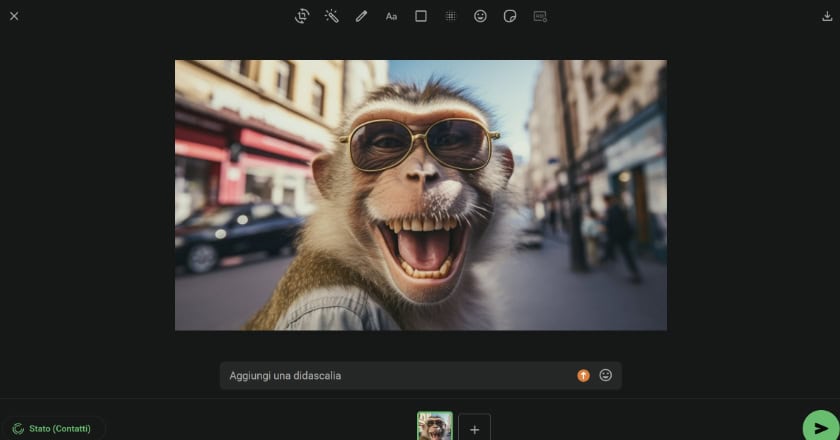Click the 'Aggiungi una didascalia' caption field

click(x=421, y=376)
